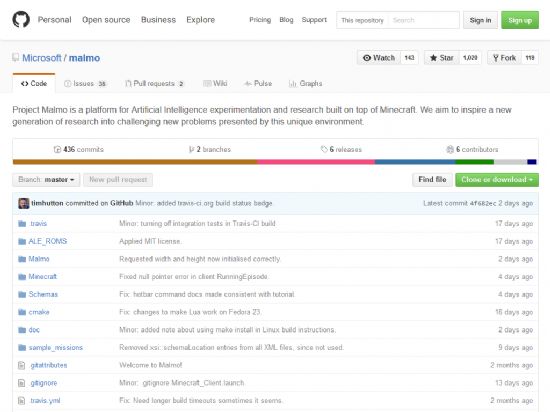Screen dimensions: 550x412
Task: Click the Watch eye button
Action: tap(379, 58)
